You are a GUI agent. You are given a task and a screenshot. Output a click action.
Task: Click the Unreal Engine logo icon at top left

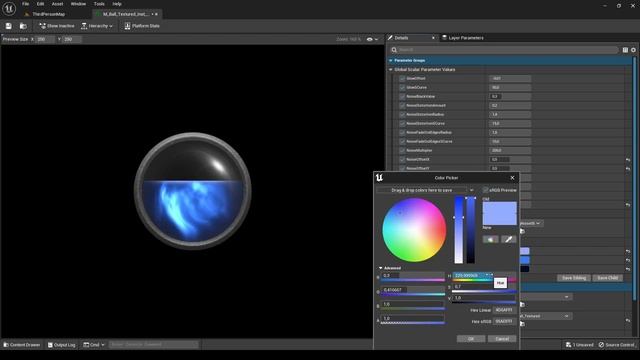click(x=9, y=9)
